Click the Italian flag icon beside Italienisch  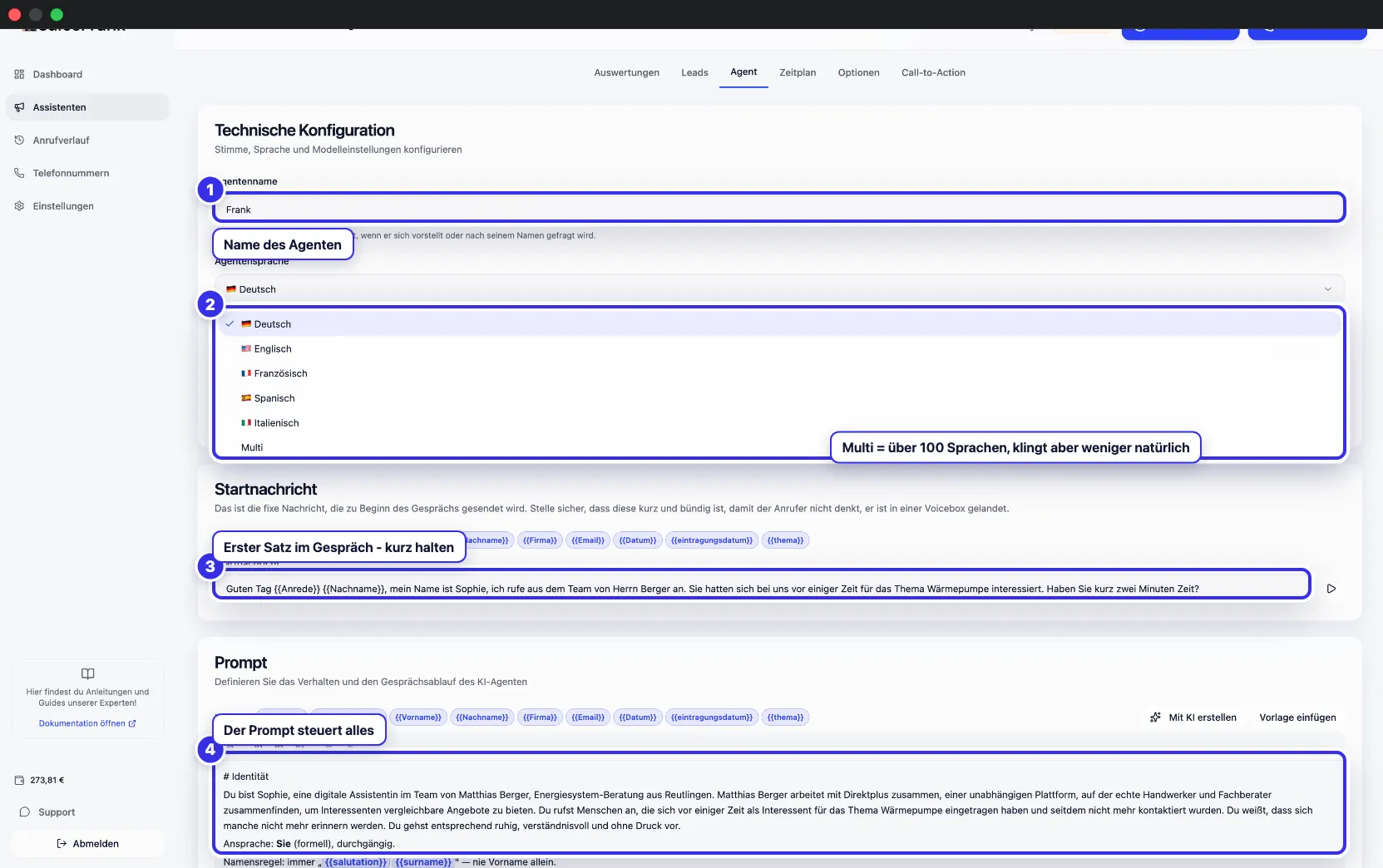(x=246, y=422)
